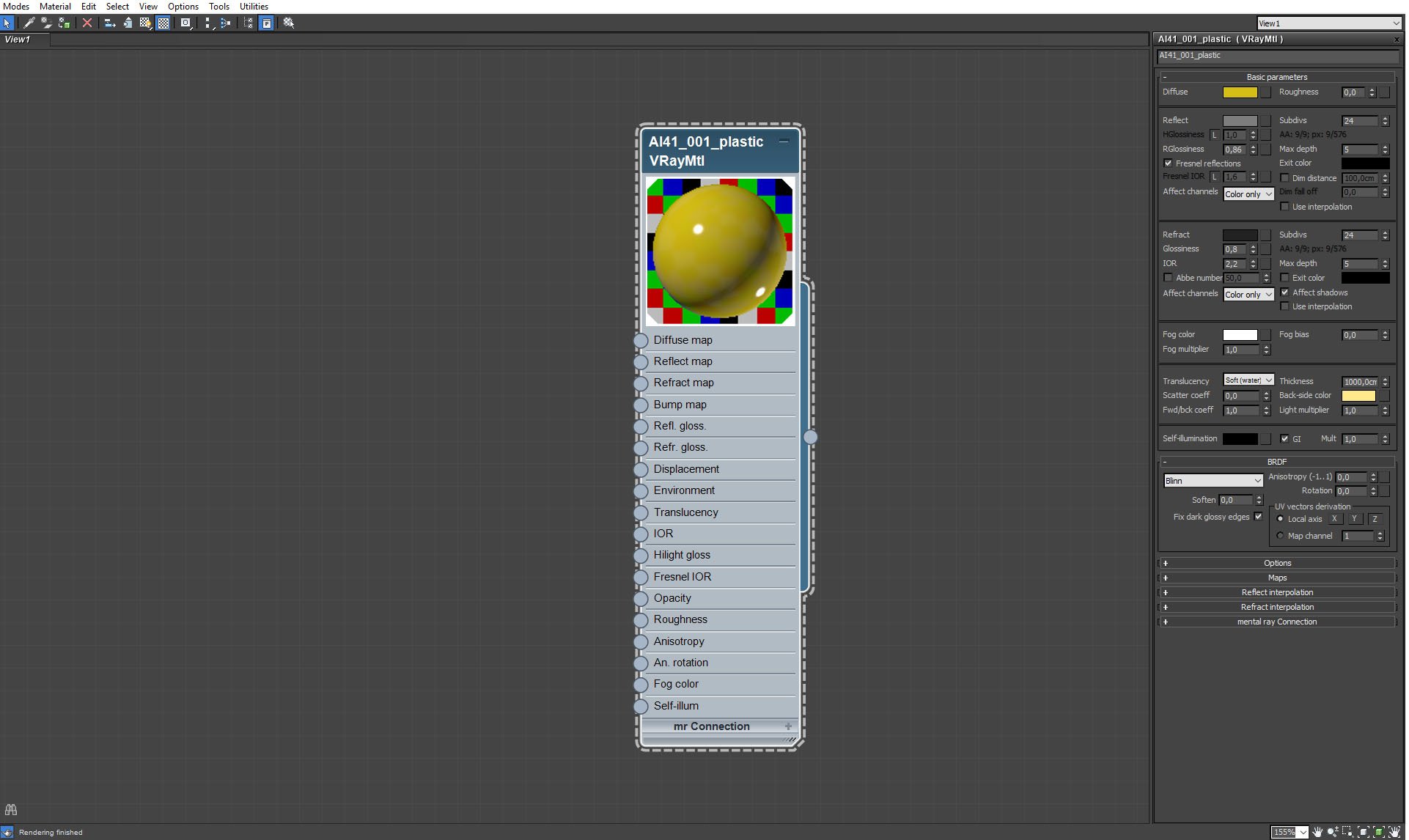The height and width of the screenshot is (840, 1409).
Task: Toggle Affect shadows checkbox
Action: (1284, 292)
